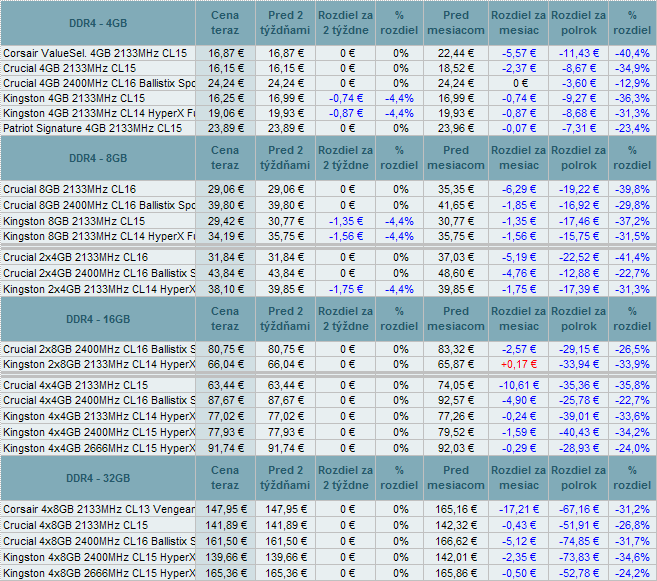
Task: Select Crucial 4GB 2400MHz CL16 Ballistix row name
Action: [99, 83]
